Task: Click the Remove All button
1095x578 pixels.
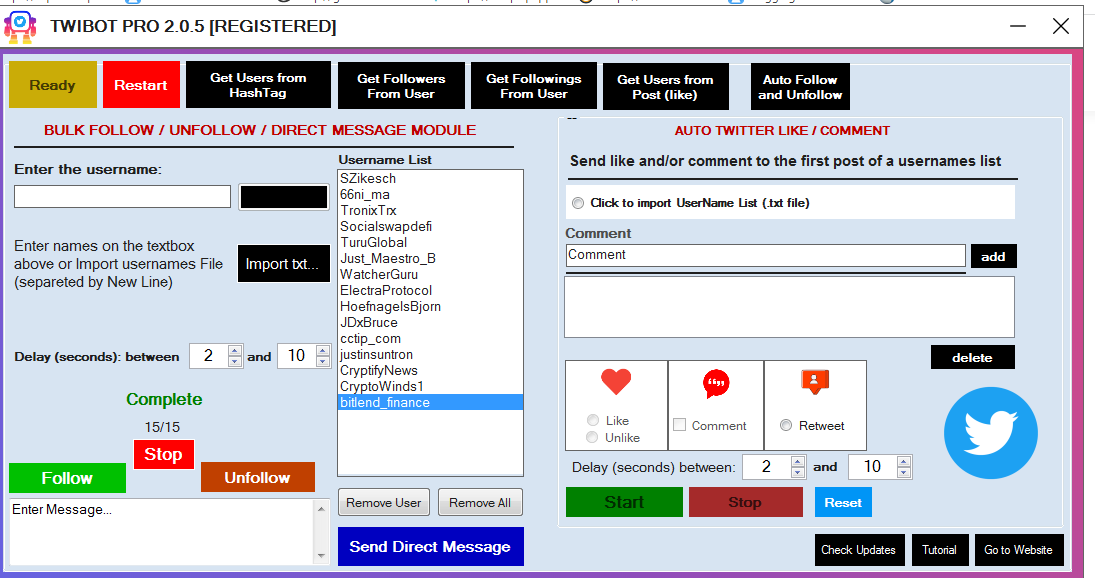Action: 480,503
